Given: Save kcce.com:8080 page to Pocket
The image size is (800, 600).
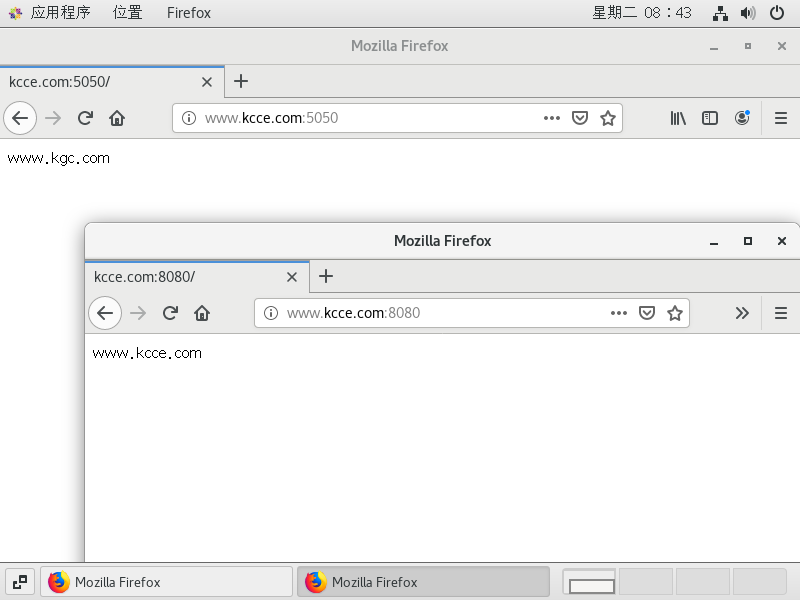Looking at the screenshot, I should coord(647,313).
